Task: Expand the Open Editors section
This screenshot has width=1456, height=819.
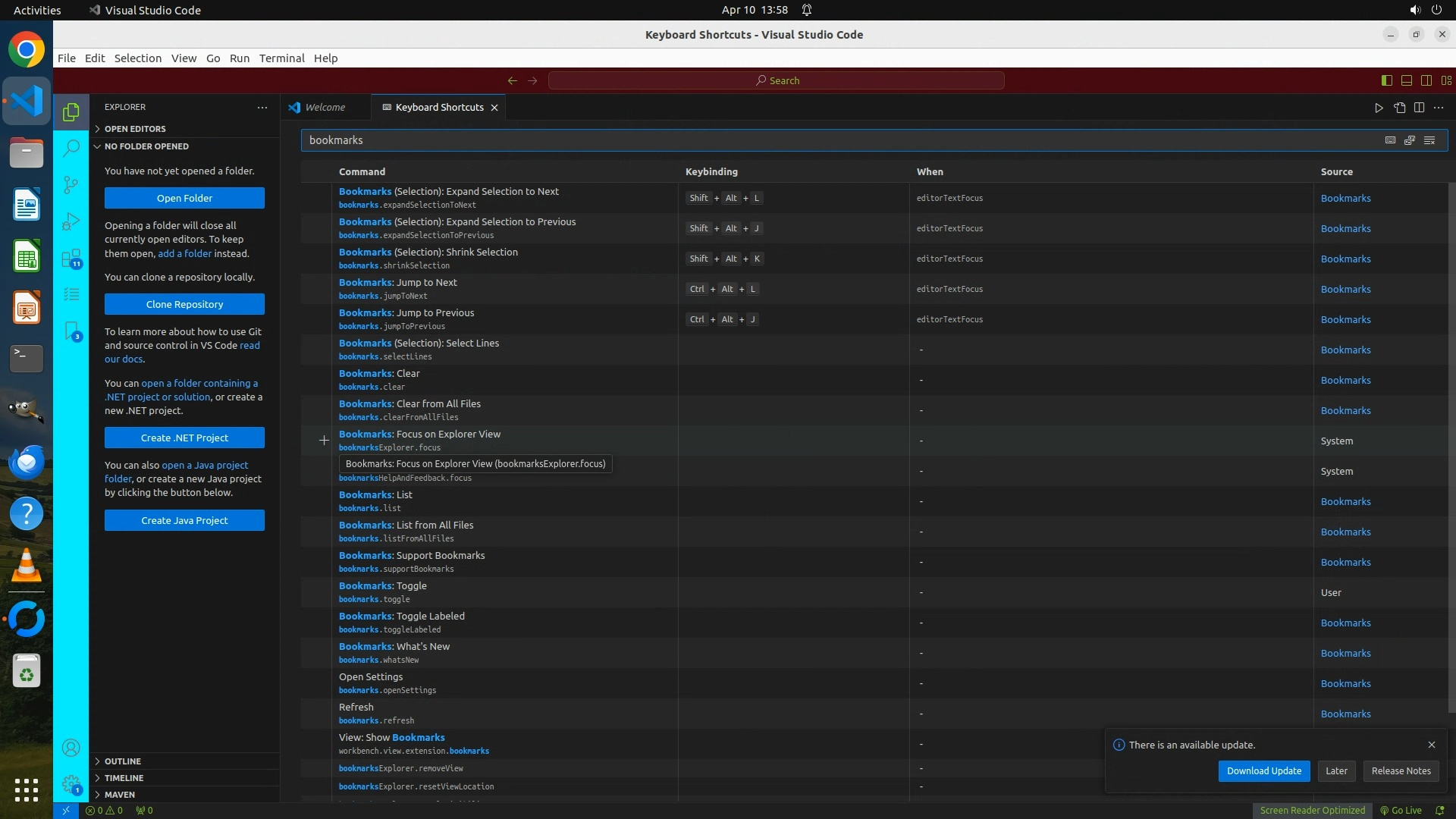Action: click(x=135, y=129)
